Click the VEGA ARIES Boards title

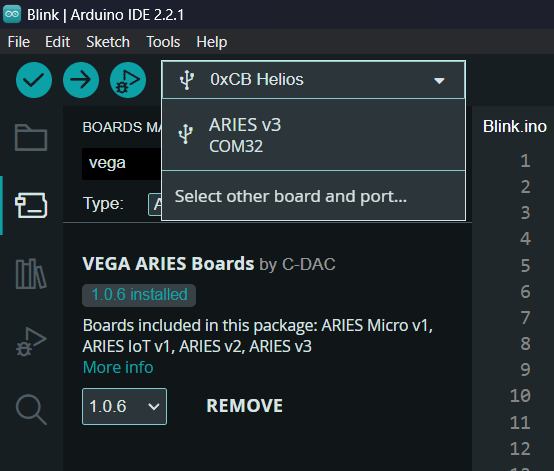click(x=168, y=264)
